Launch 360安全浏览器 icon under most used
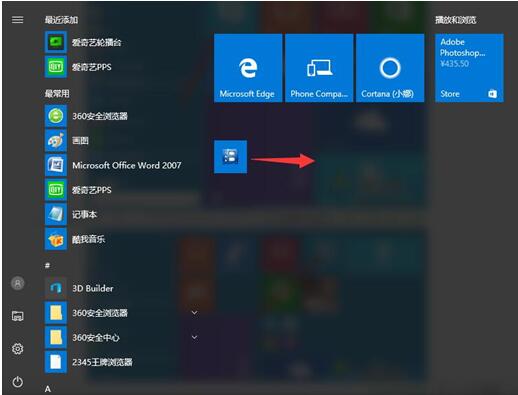518x395 pixels. (56, 116)
